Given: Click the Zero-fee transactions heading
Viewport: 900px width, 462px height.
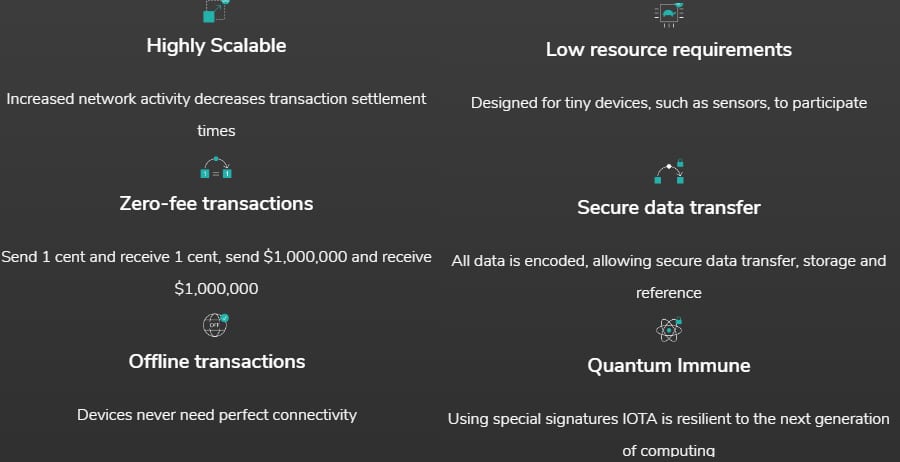Looking at the screenshot, I should 216,203.
